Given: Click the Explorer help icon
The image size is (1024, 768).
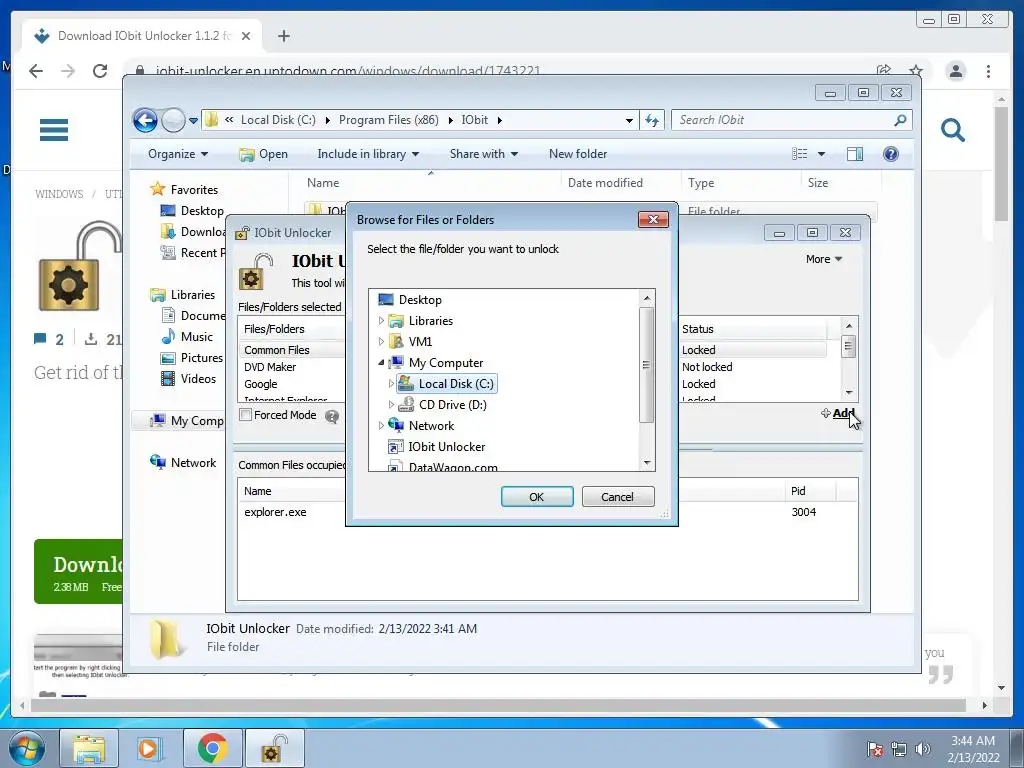Looking at the screenshot, I should [891, 154].
